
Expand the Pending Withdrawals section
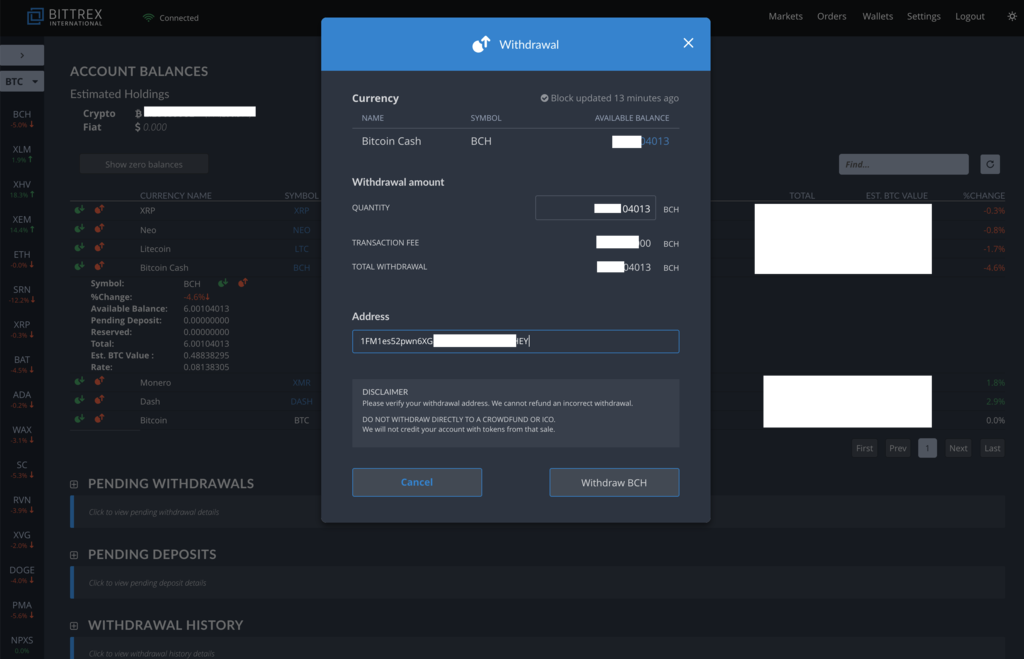click(74, 484)
